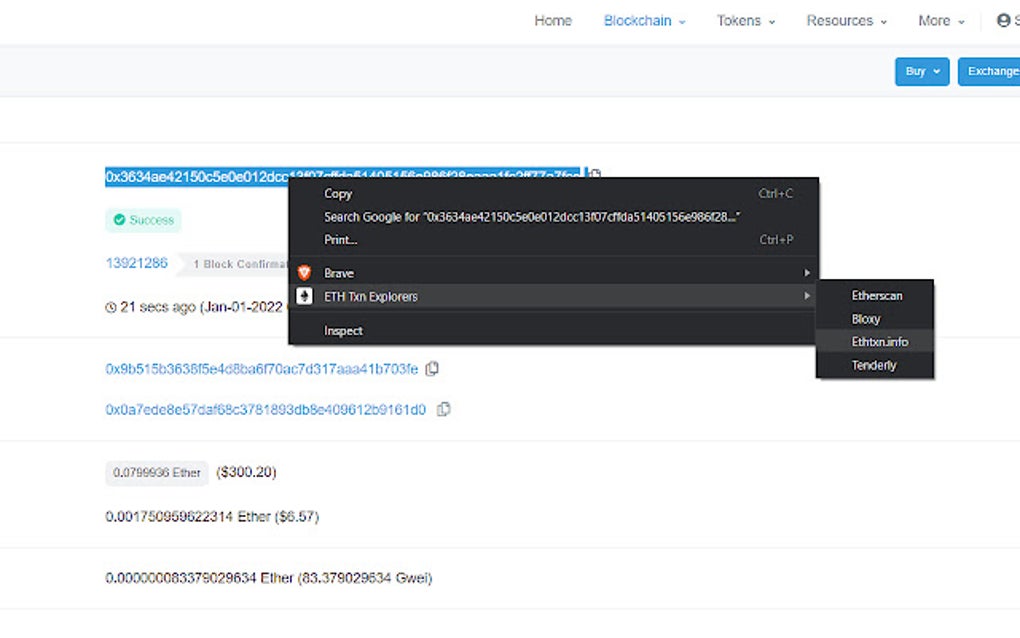Click copy icon beside the To address
Image resolution: width=1020 pixels, height=638 pixels.
[x=444, y=409]
